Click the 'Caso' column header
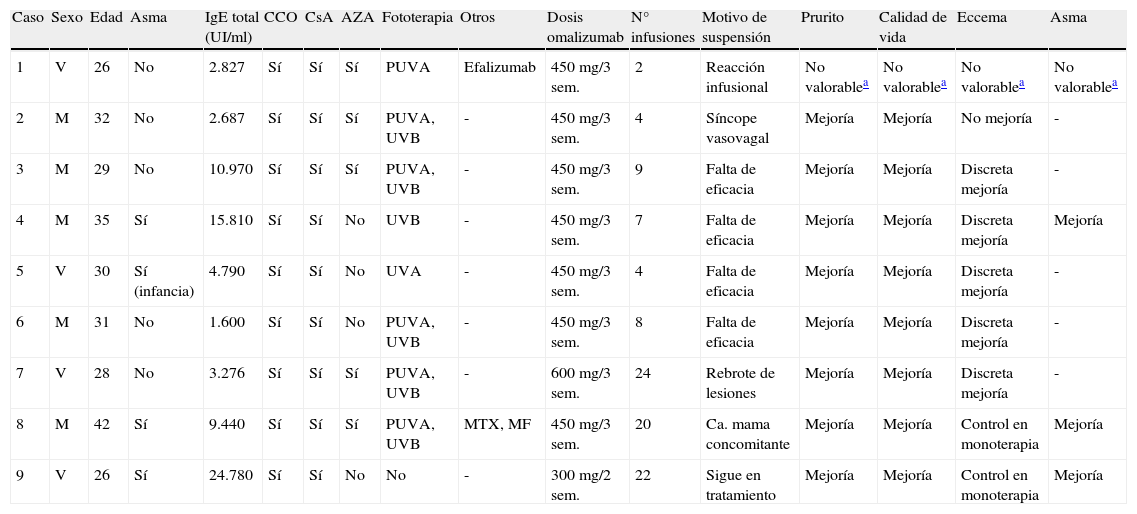The width and height of the screenshot is (1137, 514). point(28,18)
